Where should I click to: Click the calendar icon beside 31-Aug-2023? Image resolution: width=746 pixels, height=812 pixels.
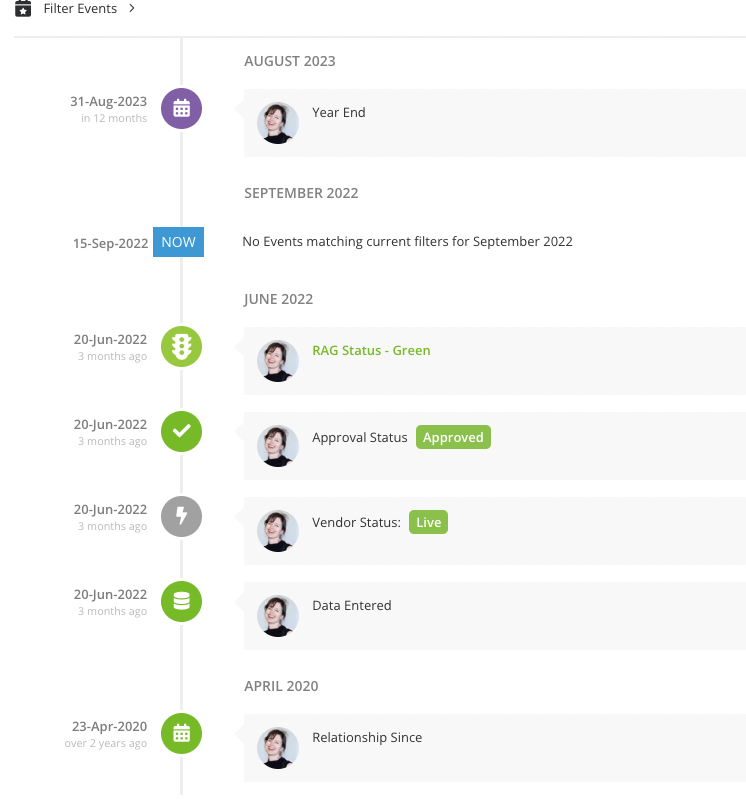[181, 108]
